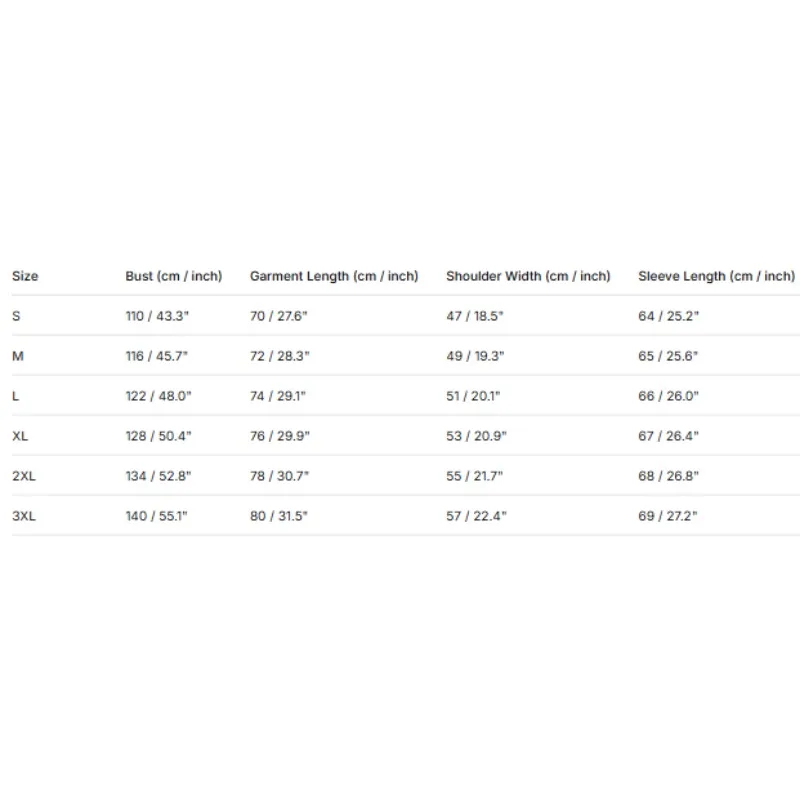Click bust value 140 / 55.1"
The image size is (800, 800).
pos(157,516)
